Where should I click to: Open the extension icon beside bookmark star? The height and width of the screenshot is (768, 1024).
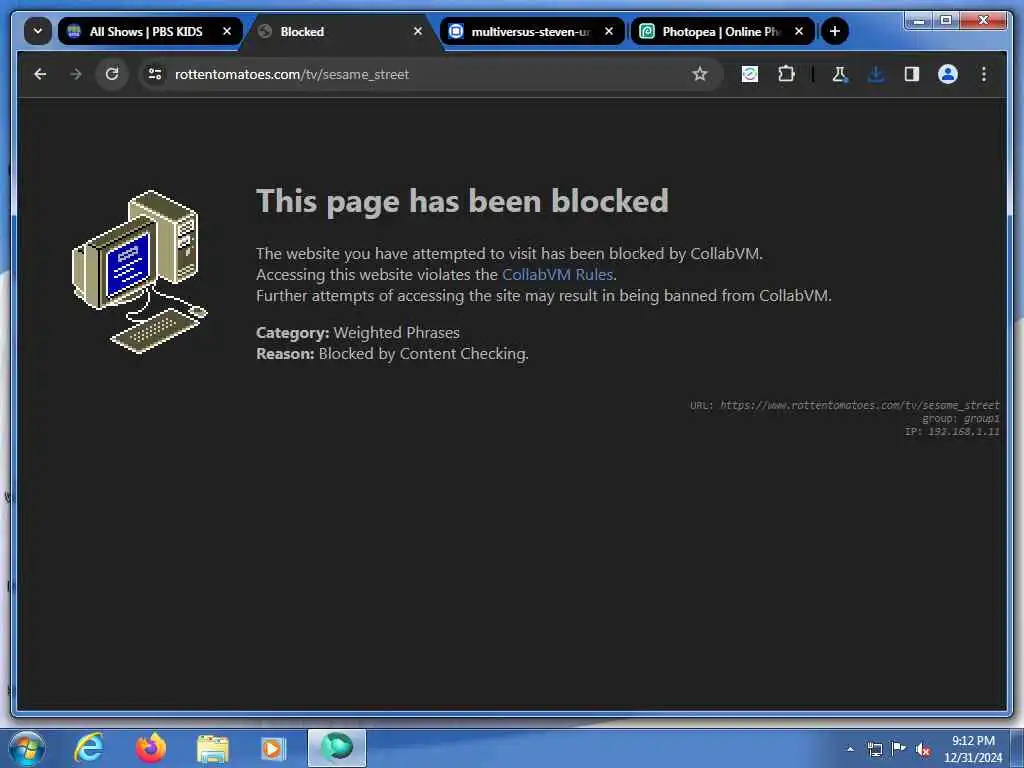coord(750,74)
